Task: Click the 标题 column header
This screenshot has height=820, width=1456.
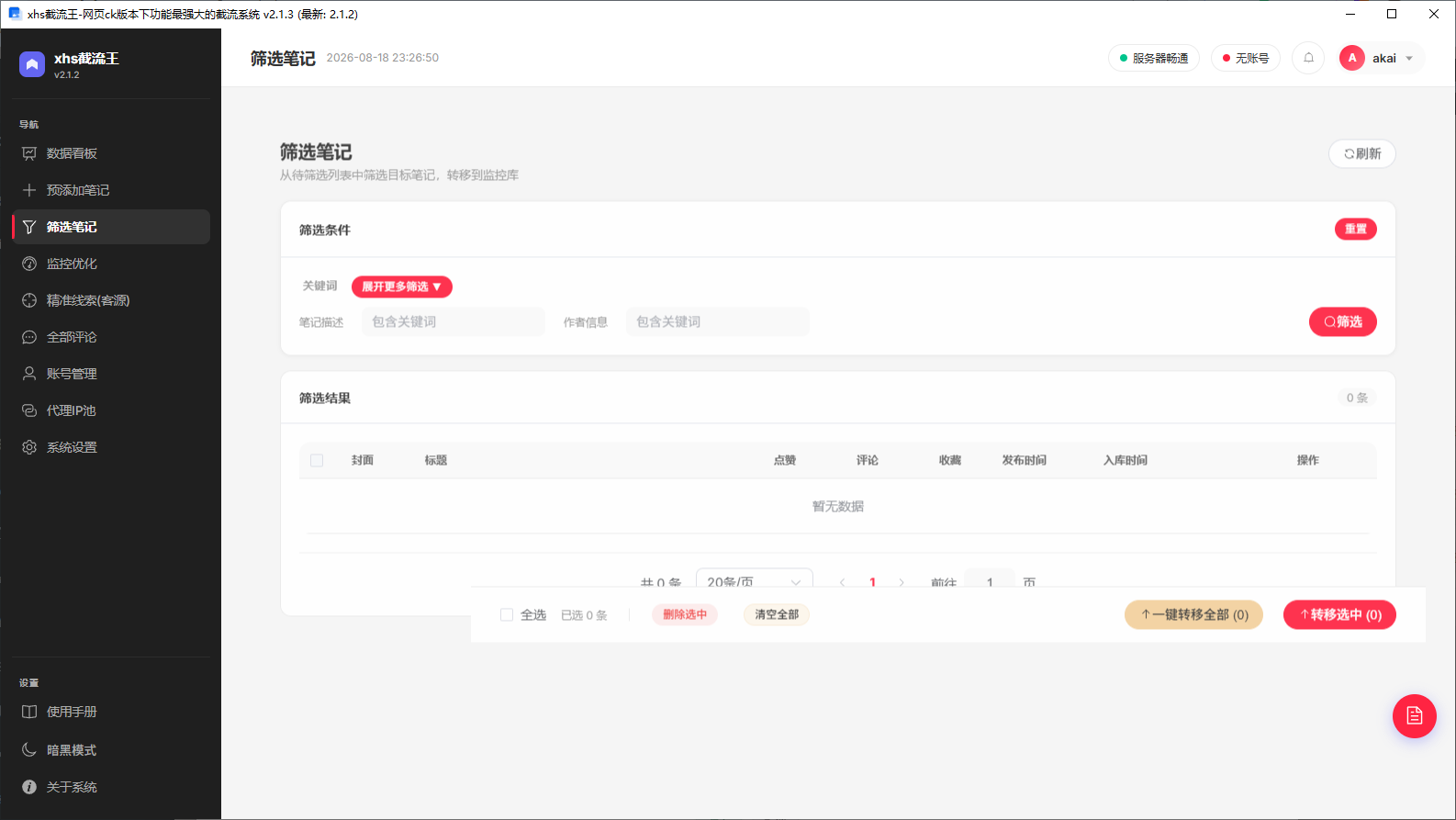Action: tap(436, 460)
